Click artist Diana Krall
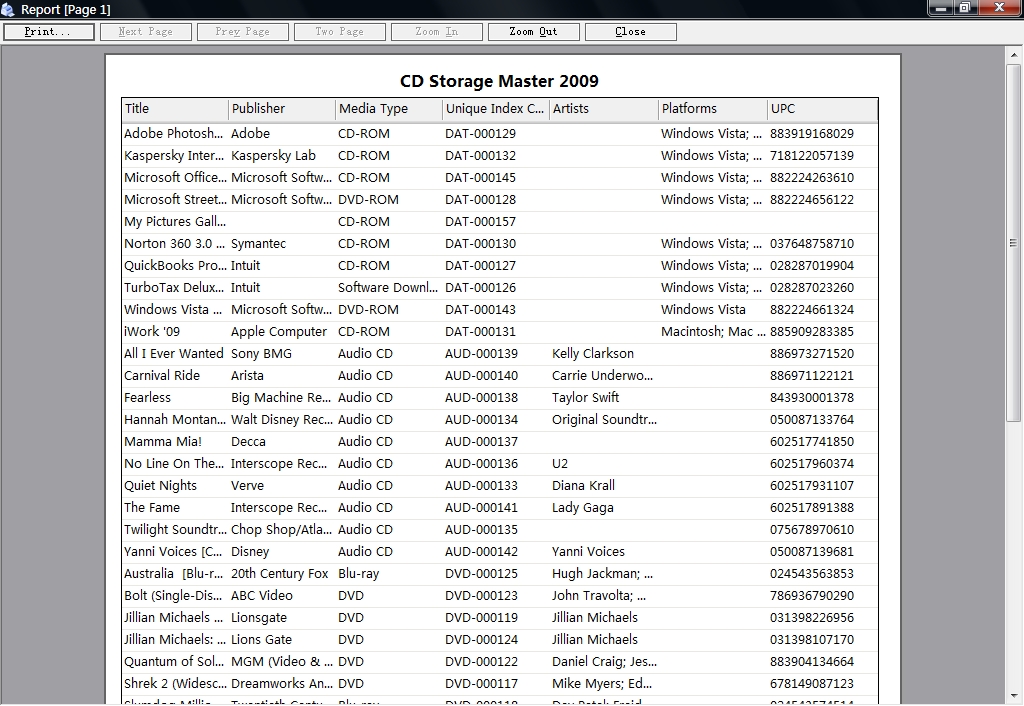Viewport: 1024px width, 706px height. pos(583,486)
